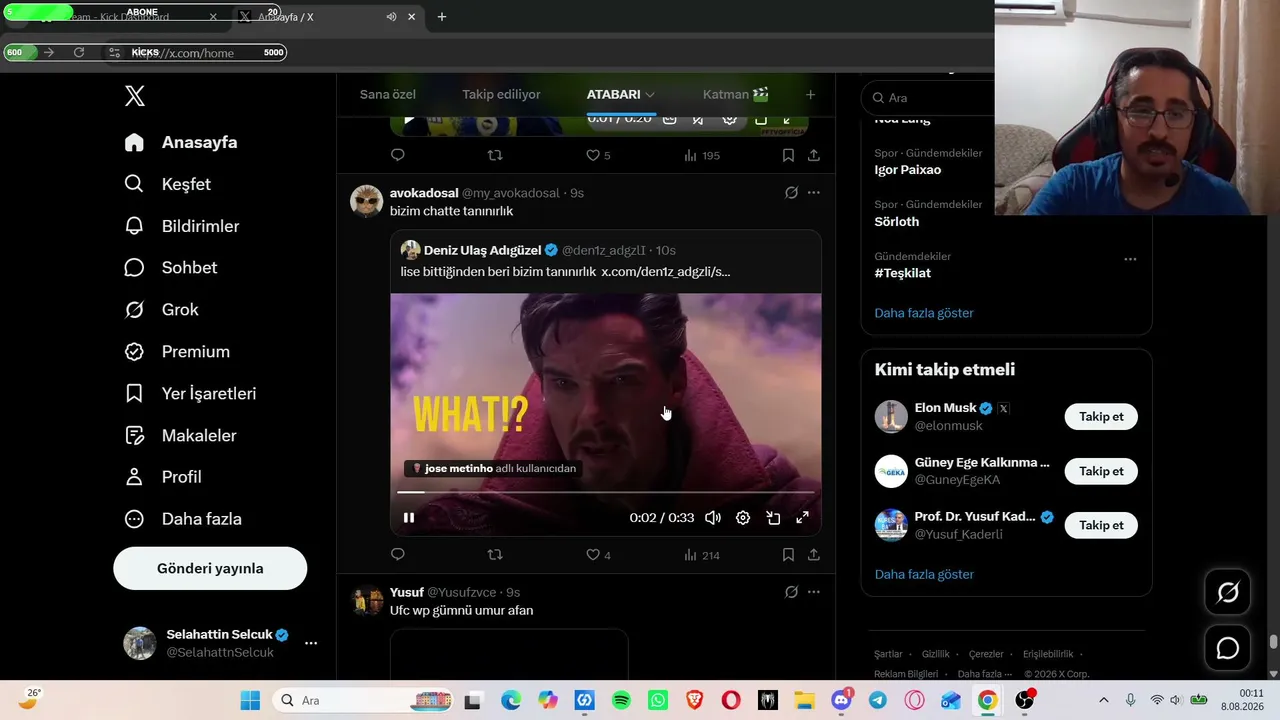Open Discord from the taskbar

[841, 700]
